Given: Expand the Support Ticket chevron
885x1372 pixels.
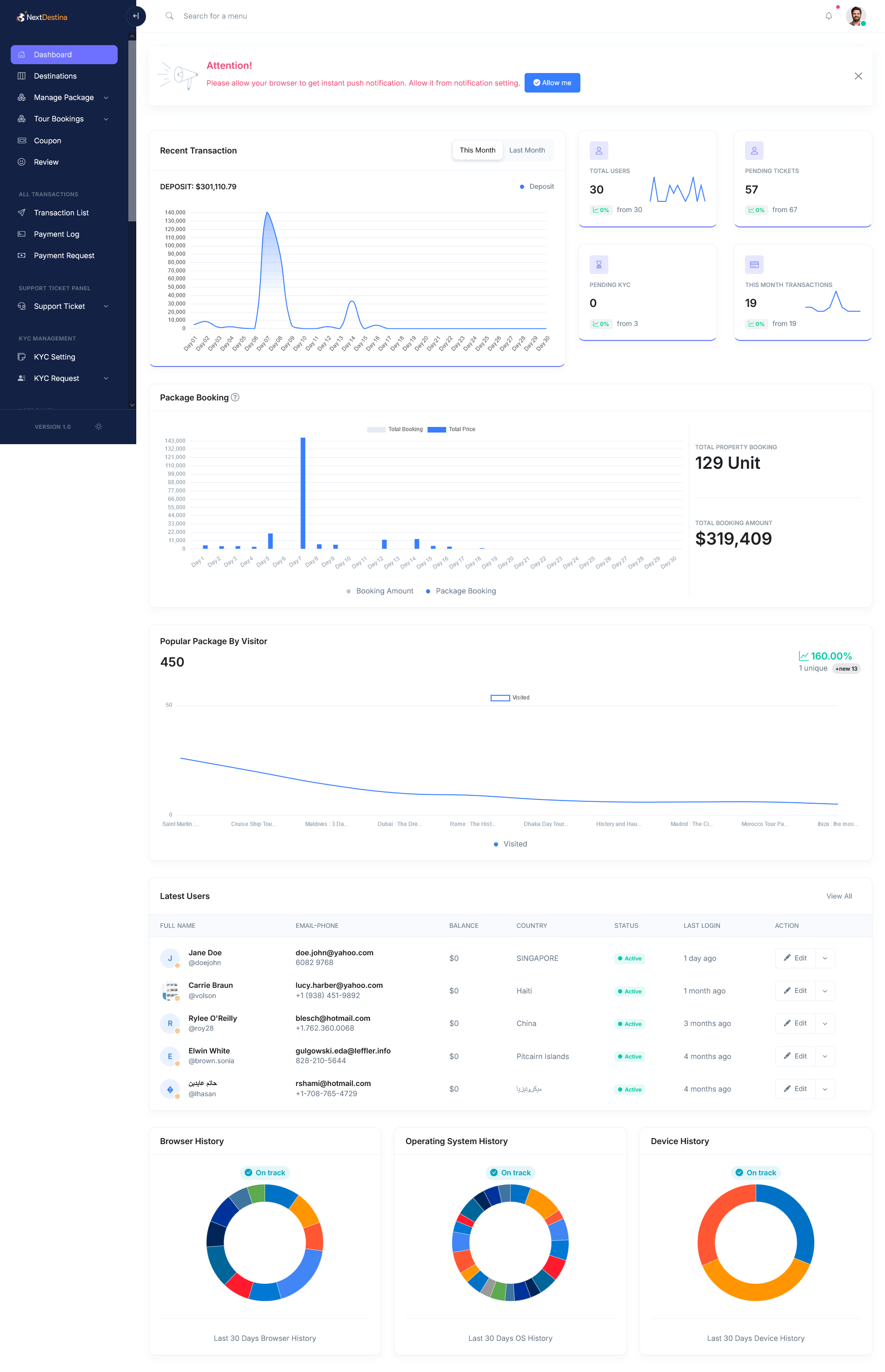Looking at the screenshot, I should click(x=106, y=306).
